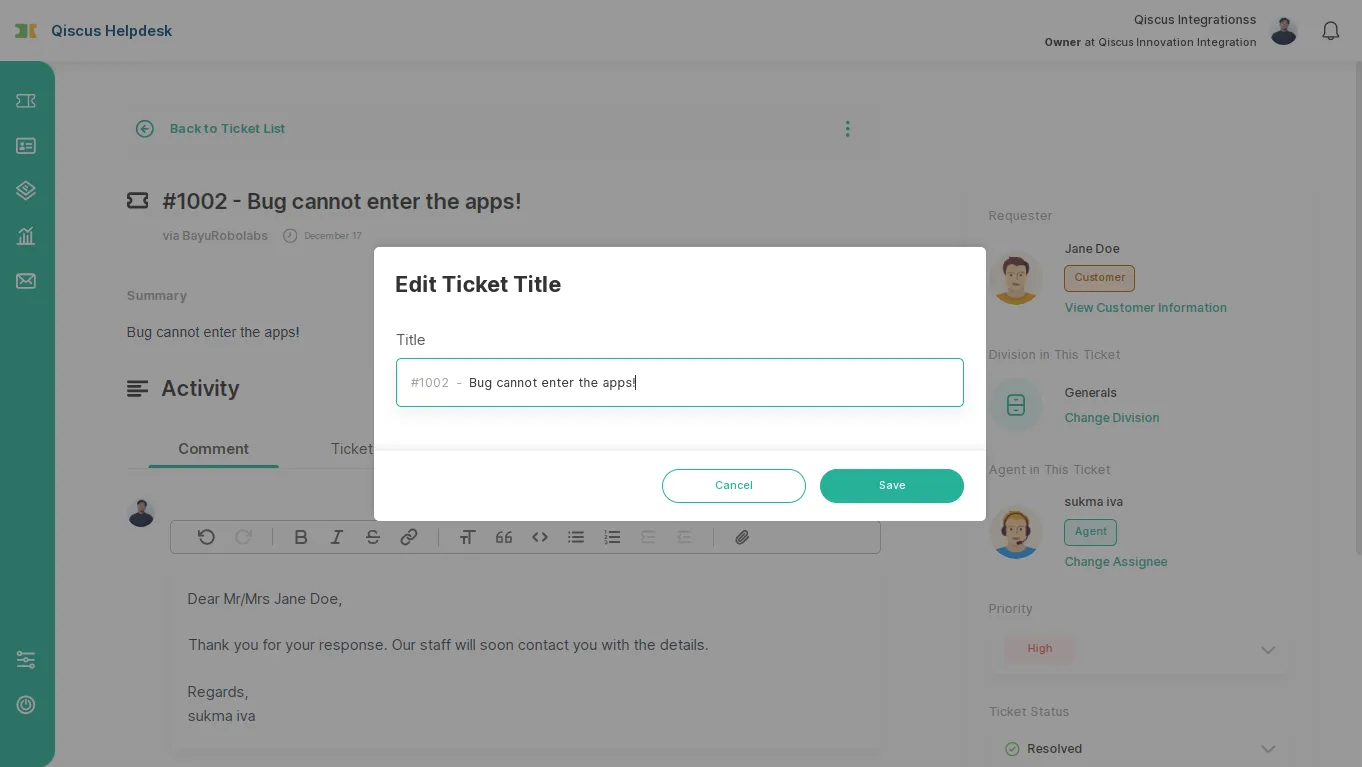Insert a link with the link icon

tap(408, 537)
